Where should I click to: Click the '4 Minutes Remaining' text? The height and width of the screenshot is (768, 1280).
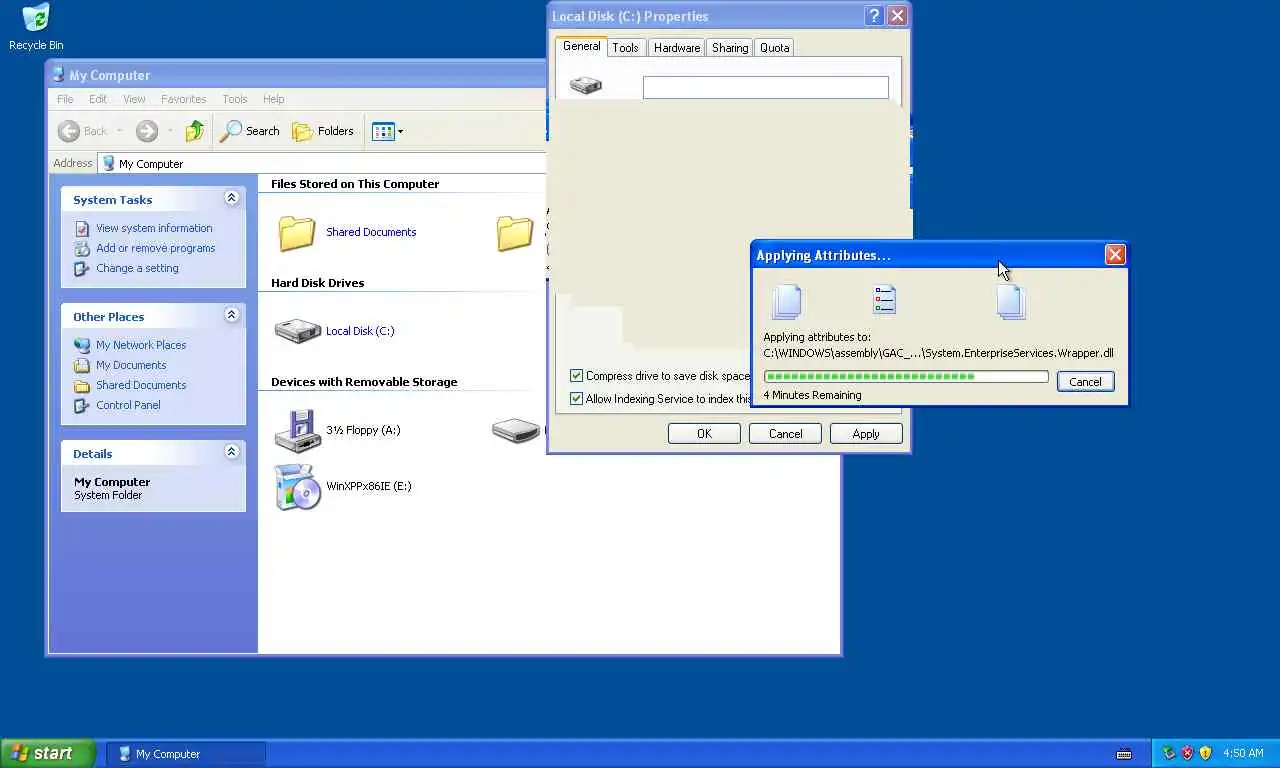click(812, 395)
